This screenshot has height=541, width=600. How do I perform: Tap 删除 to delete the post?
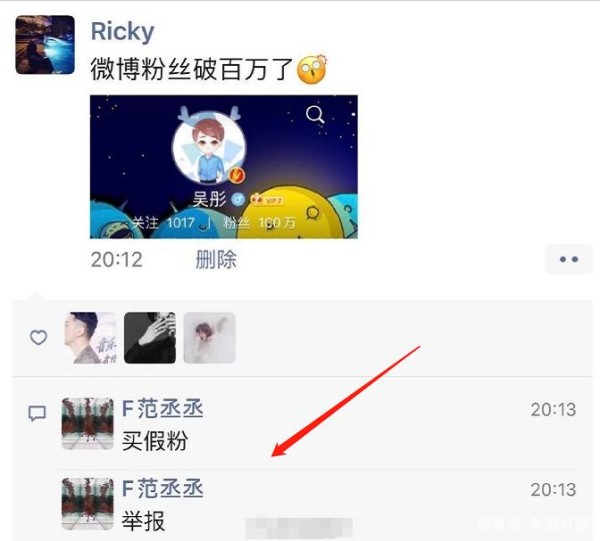click(x=216, y=259)
